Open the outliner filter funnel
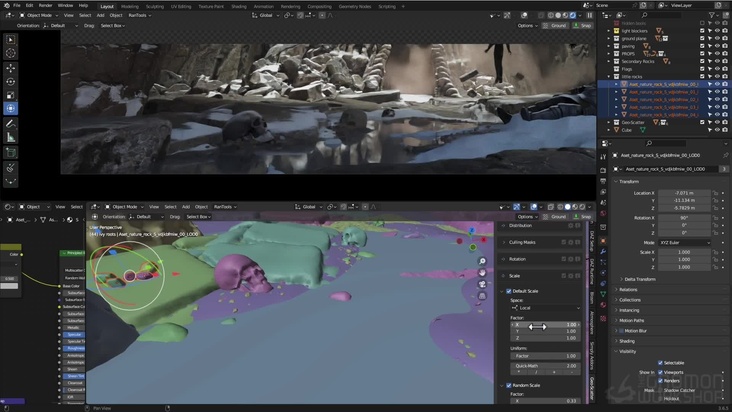Screen dimensions: 732x412 click(x=712, y=15)
